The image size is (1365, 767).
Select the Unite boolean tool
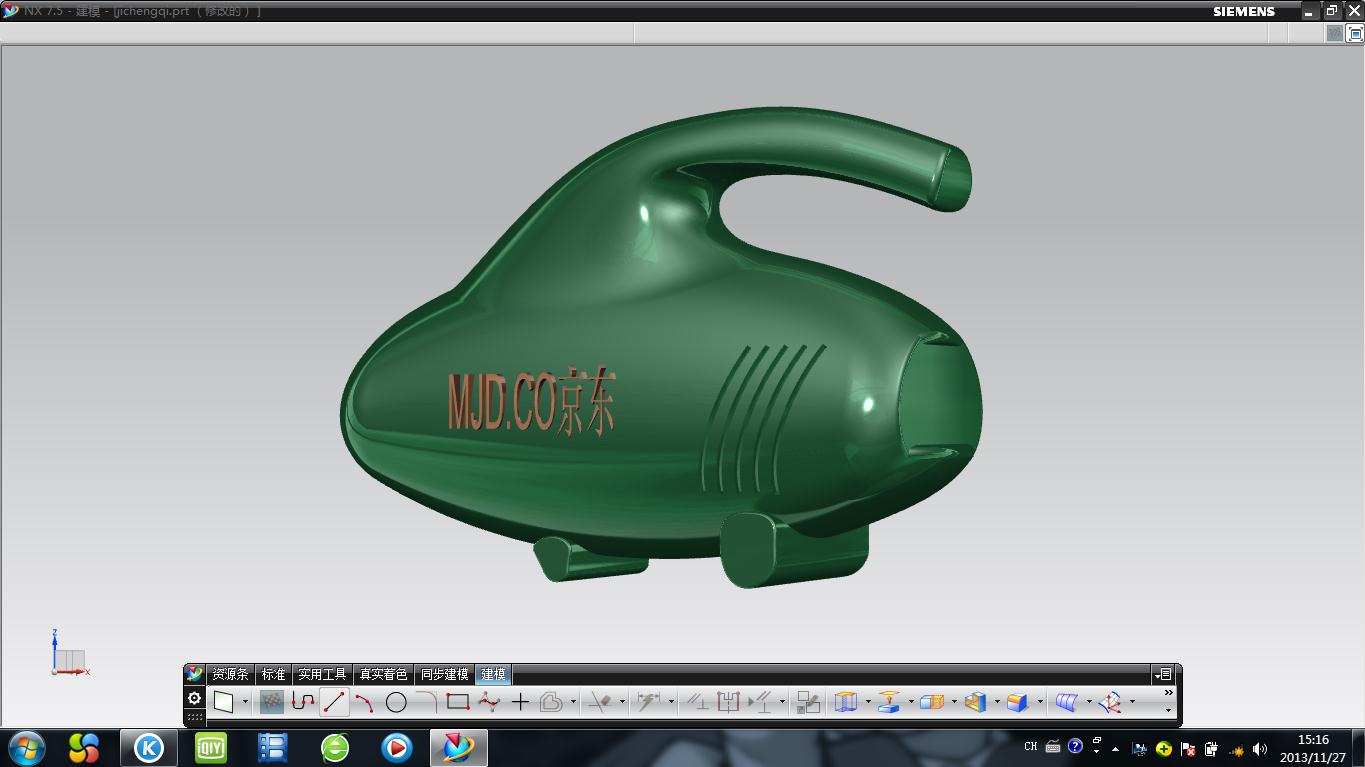click(x=932, y=702)
